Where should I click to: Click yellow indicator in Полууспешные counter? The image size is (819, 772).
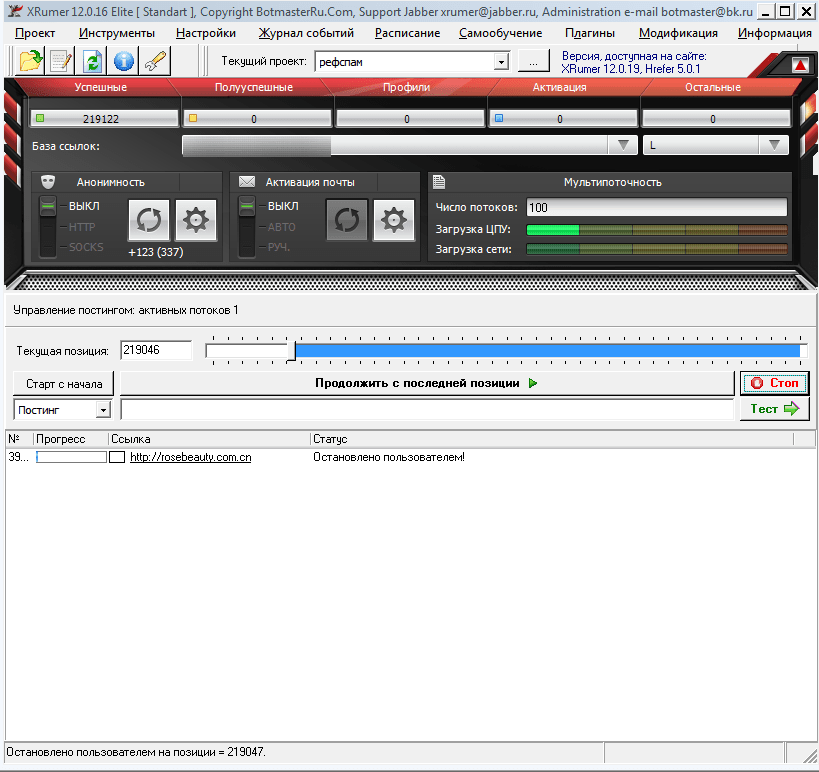193,118
